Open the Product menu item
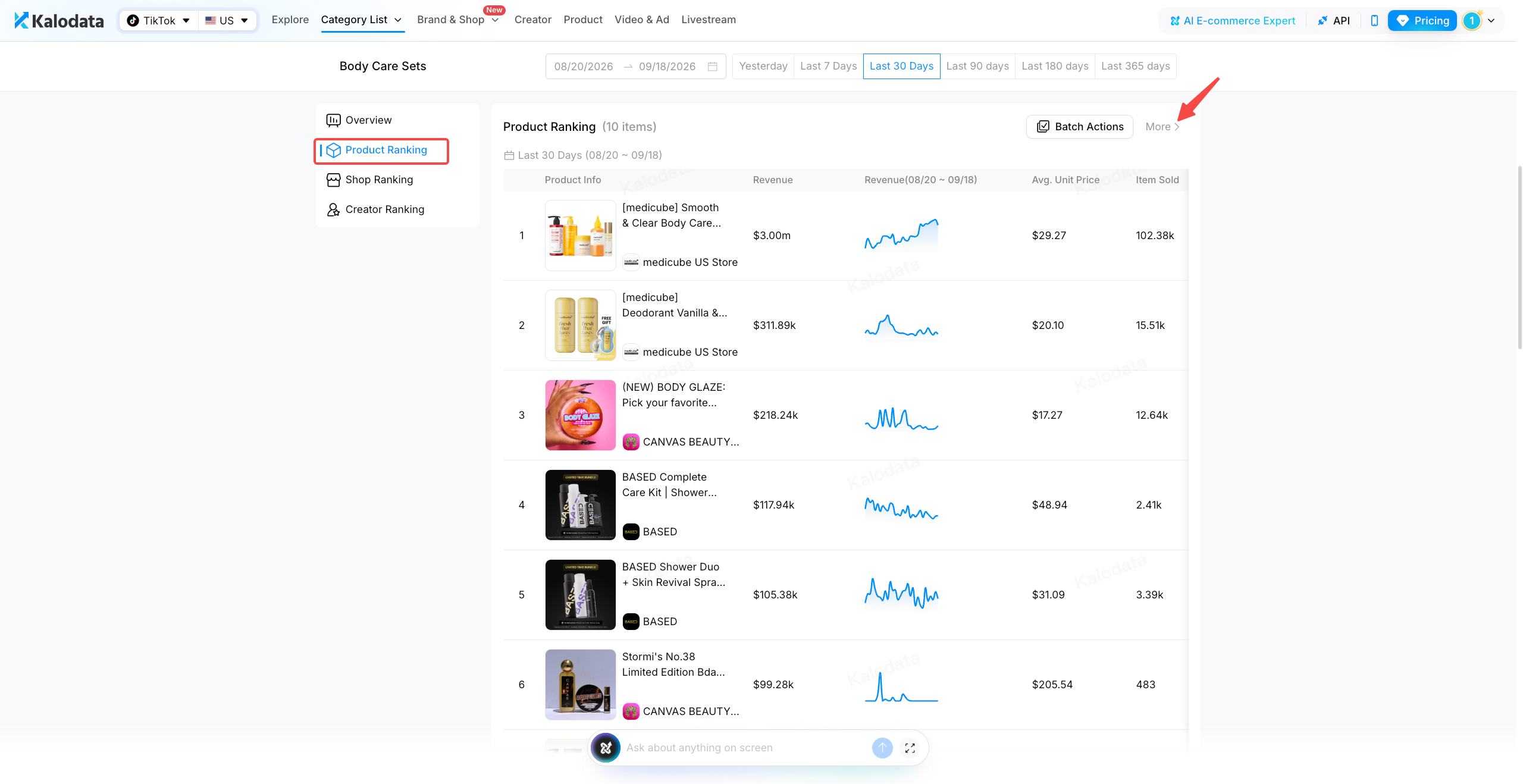Image resolution: width=1523 pixels, height=784 pixels. [x=583, y=20]
